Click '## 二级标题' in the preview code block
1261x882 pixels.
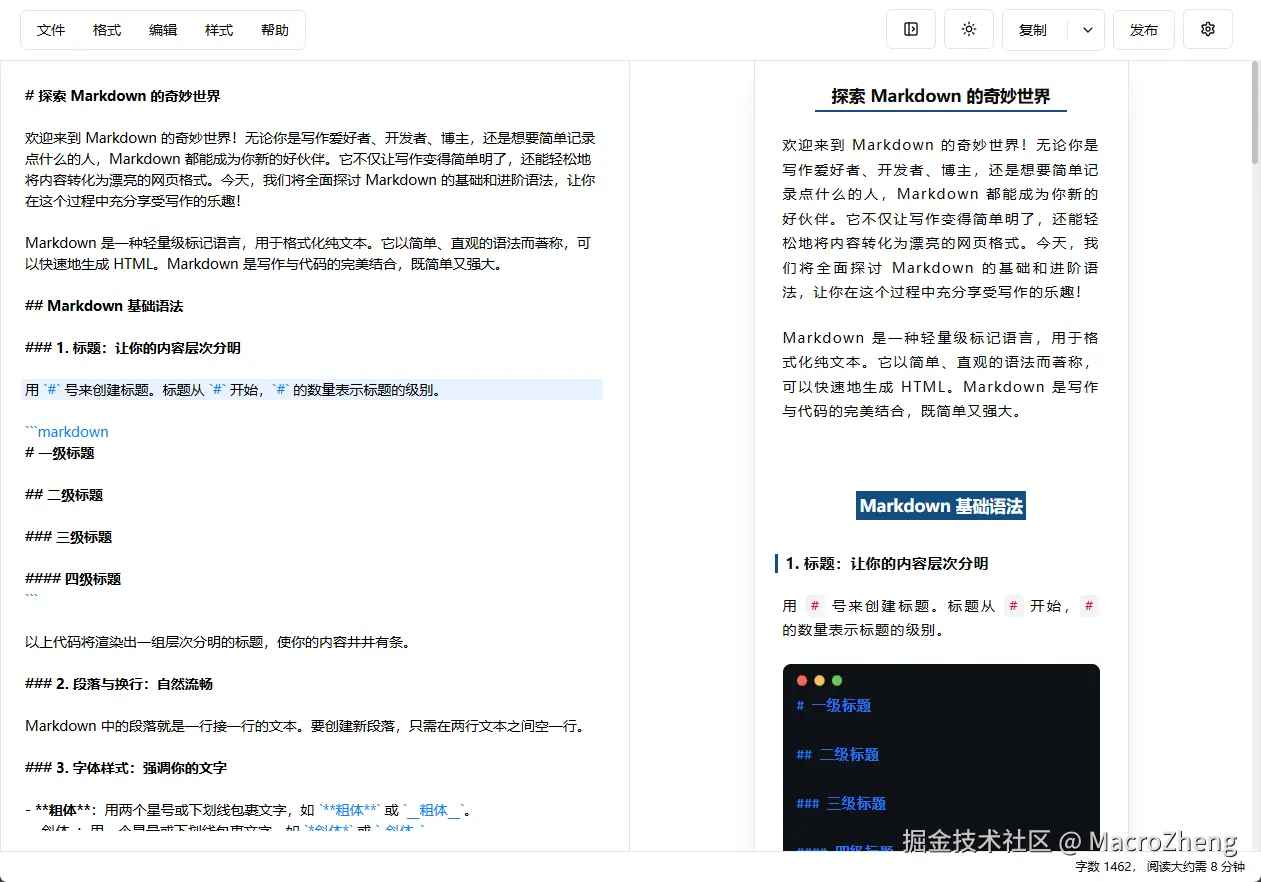(x=838, y=755)
